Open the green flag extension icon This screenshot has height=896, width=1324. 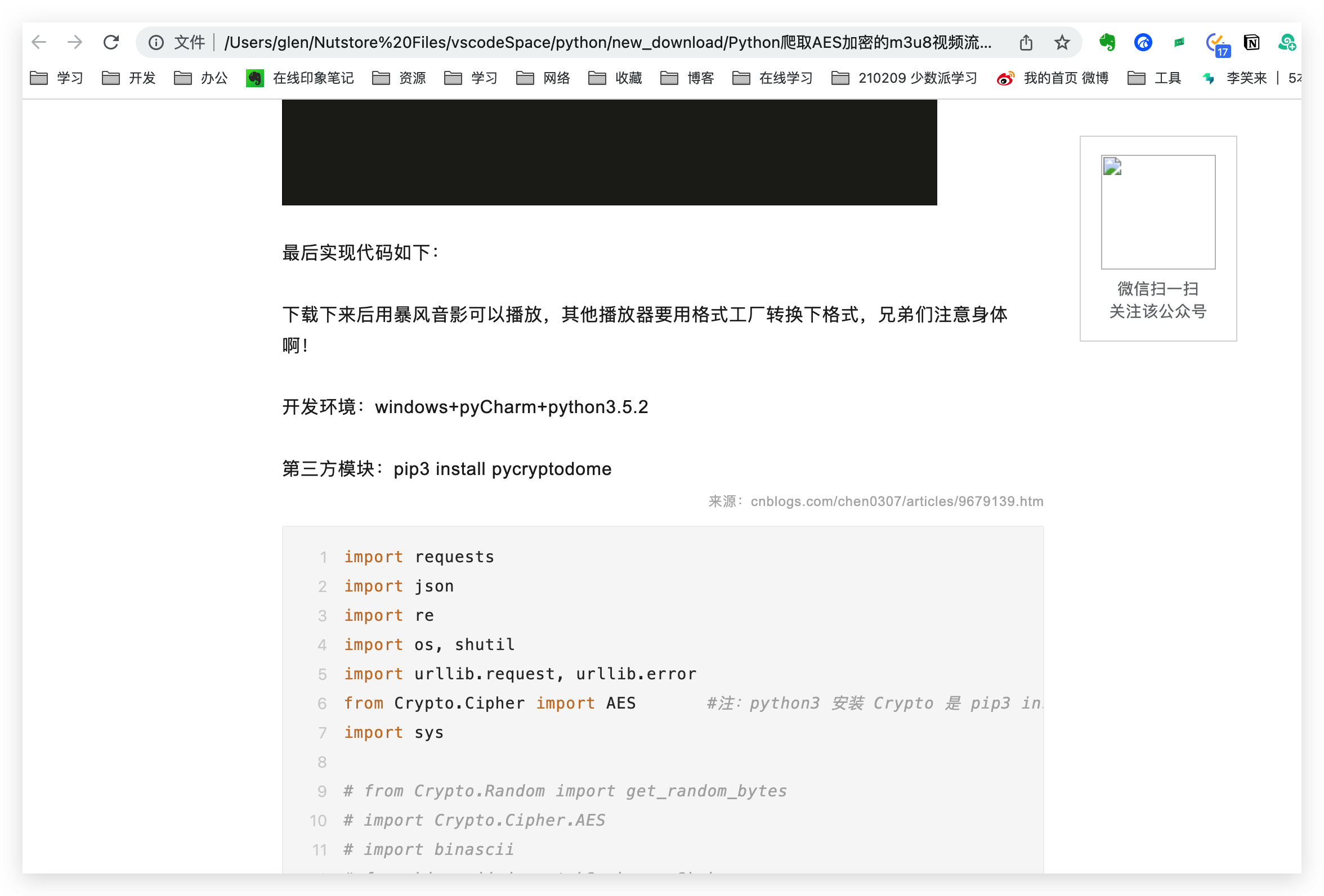point(1179,42)
